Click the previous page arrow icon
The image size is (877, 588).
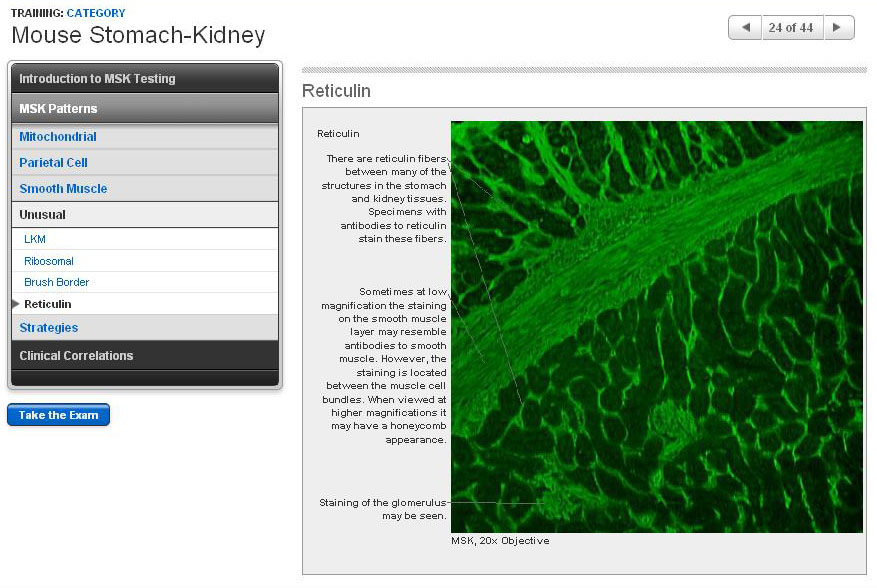coord(744,27)
